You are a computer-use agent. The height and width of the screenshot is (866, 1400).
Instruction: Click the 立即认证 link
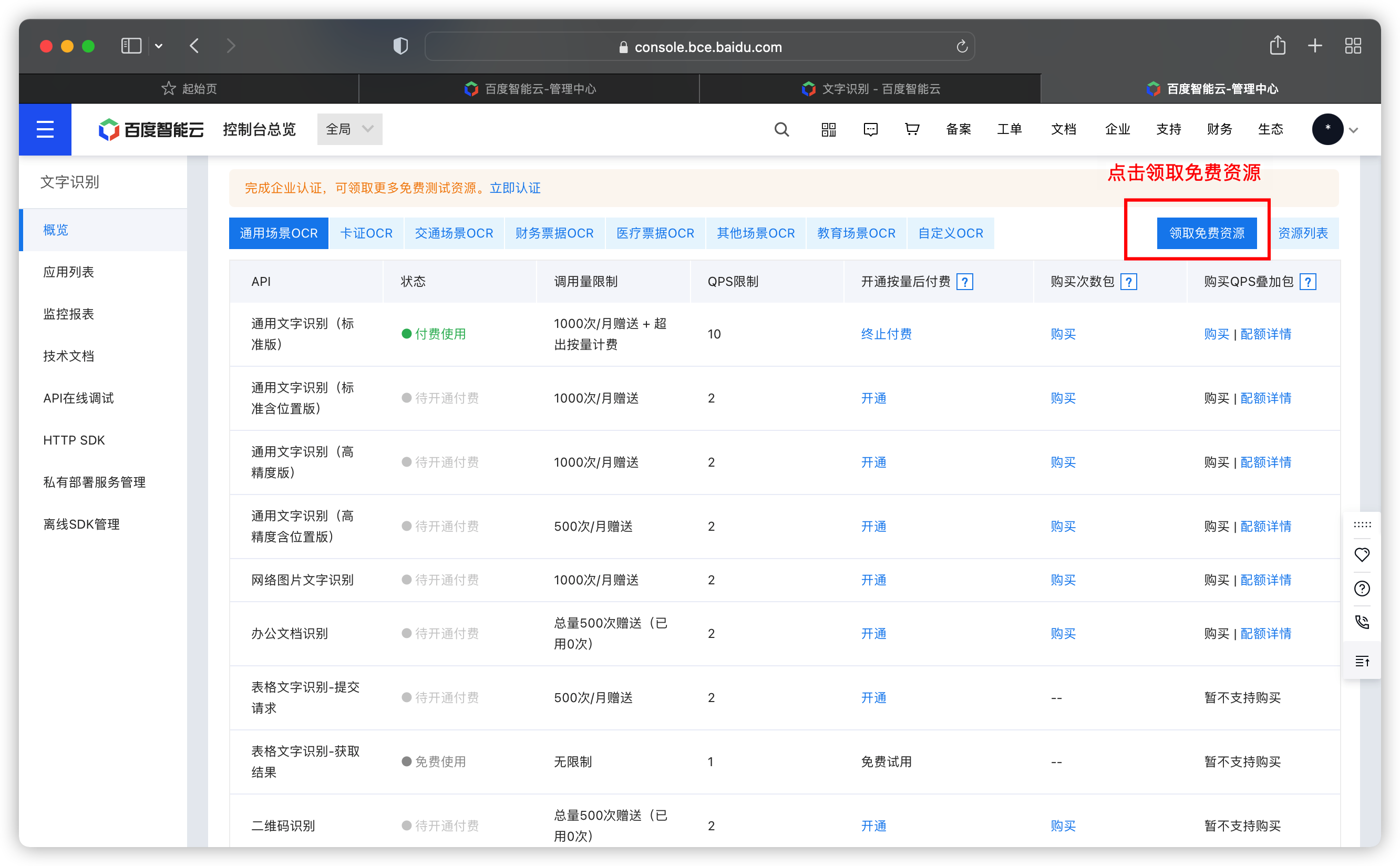click(514, 188)
